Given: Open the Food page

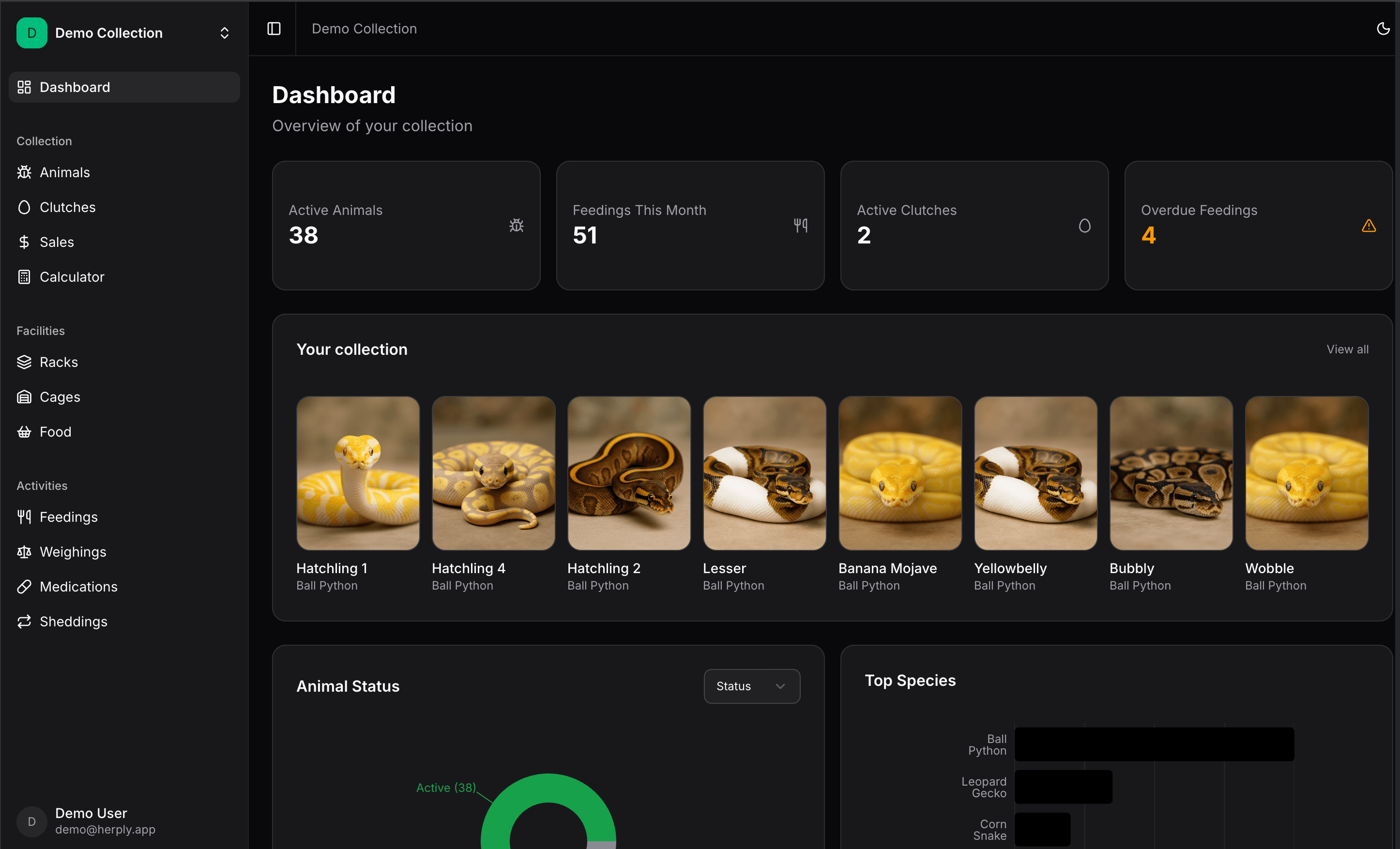Looking at the screenshot, I should (124, 432).
